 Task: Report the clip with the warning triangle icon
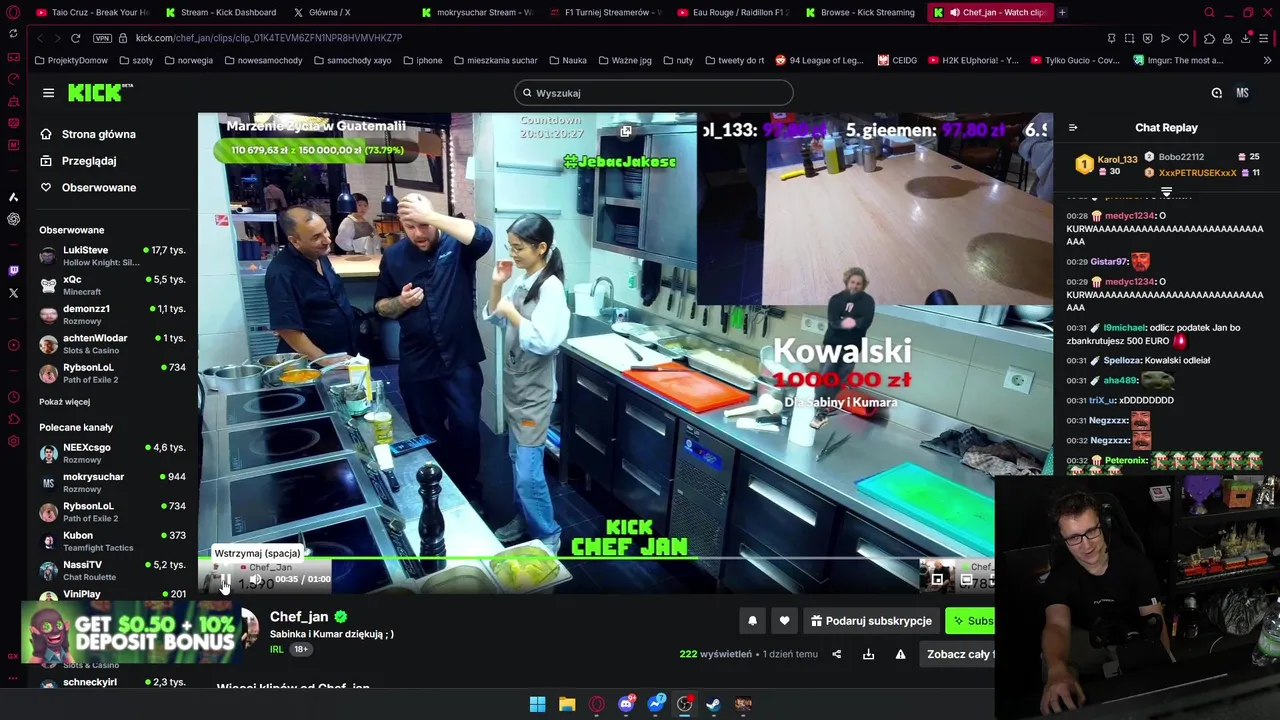[900, 655]
